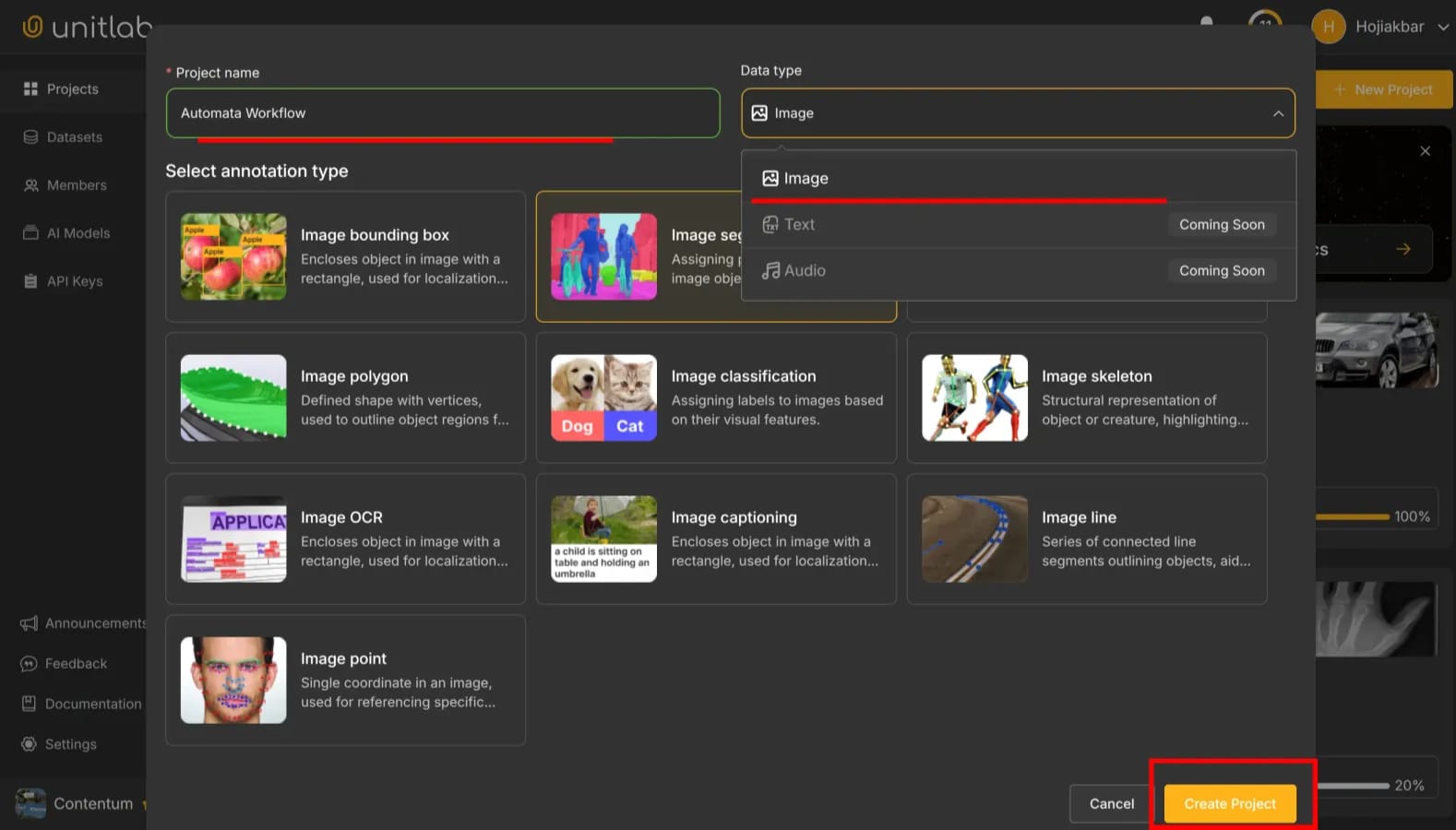The height and width of the screenshot is (830, 1456).
Task: Expand the Hojiakbar user account menu
Action: coord(1442,27)
